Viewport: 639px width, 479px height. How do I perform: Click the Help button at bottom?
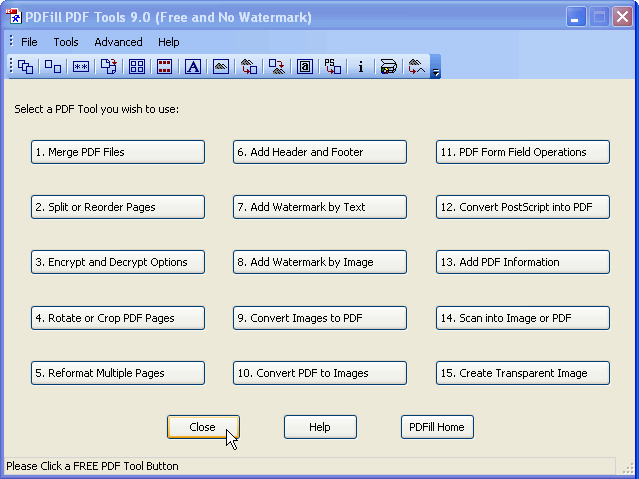[x=320, y=427]
